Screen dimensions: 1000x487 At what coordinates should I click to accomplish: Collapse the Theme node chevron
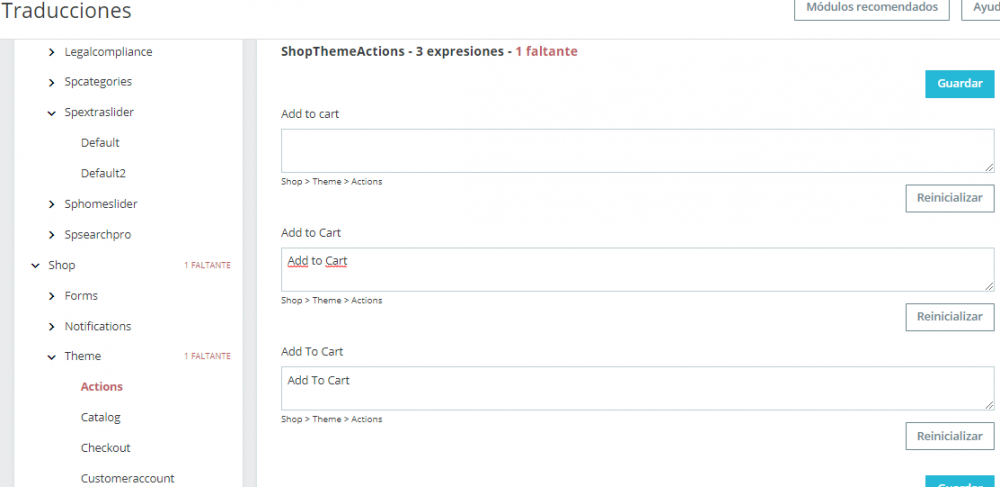tap(52, 357)
